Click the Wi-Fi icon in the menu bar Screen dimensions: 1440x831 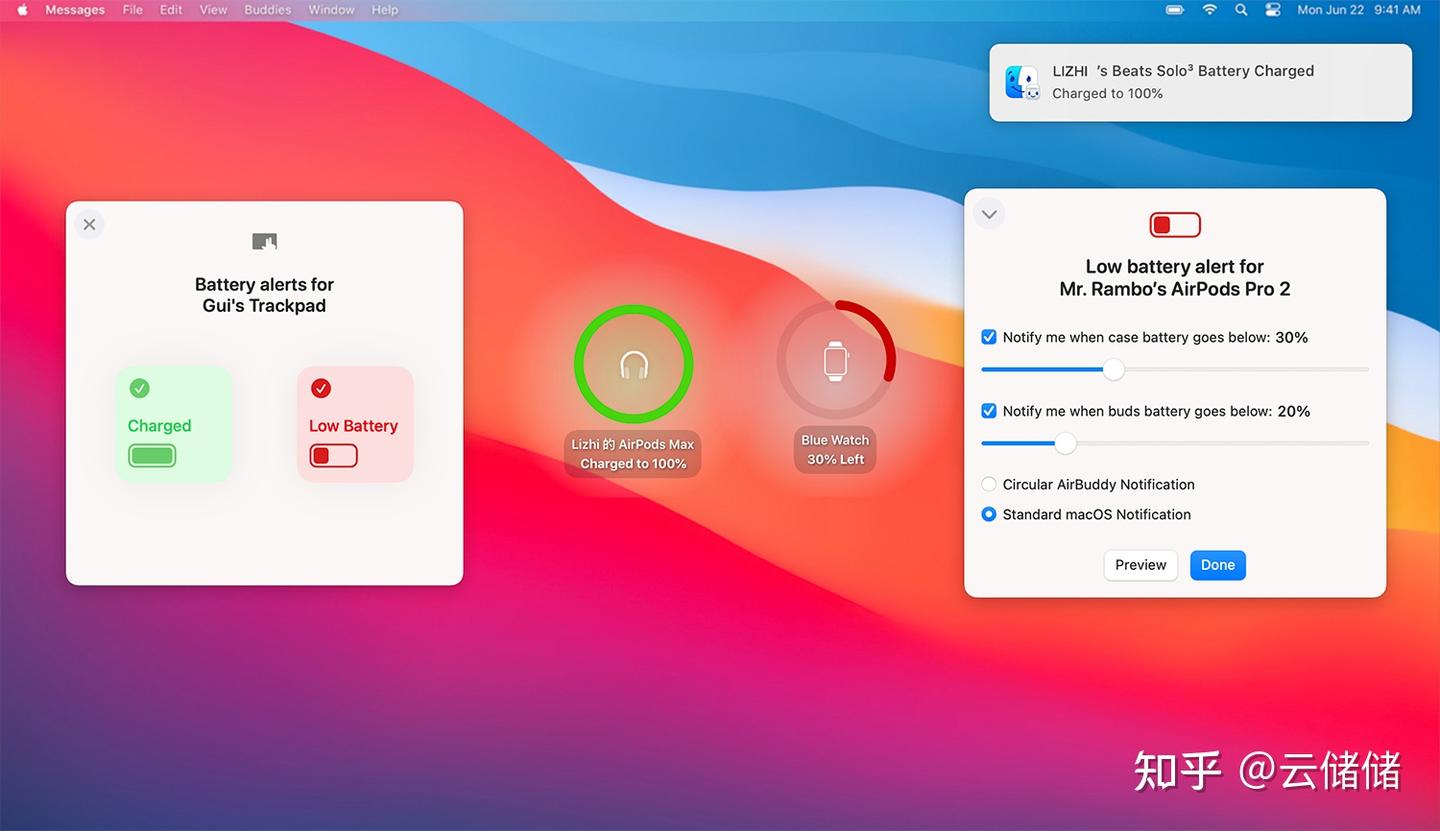1208,9
